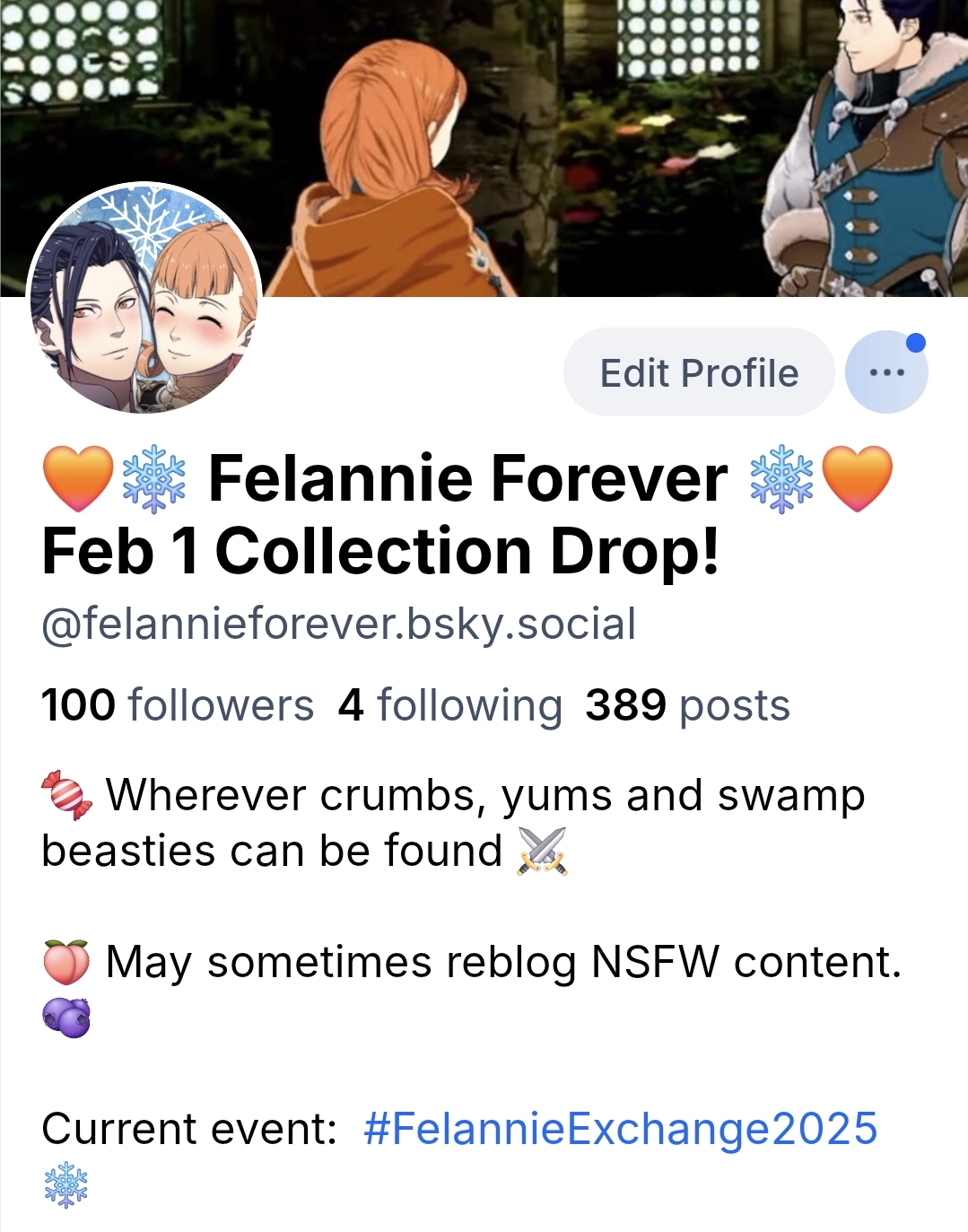
Task: Click the 389 posts count
Action: point(688,705)
